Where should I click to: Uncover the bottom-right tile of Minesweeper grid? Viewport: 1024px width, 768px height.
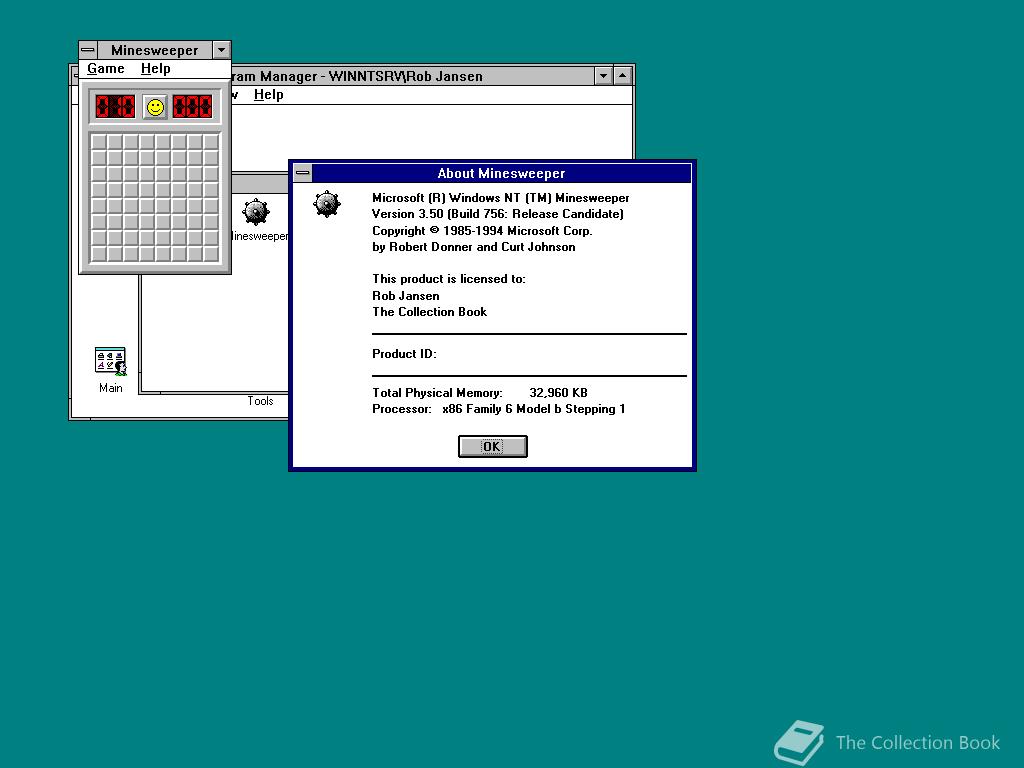210,253
